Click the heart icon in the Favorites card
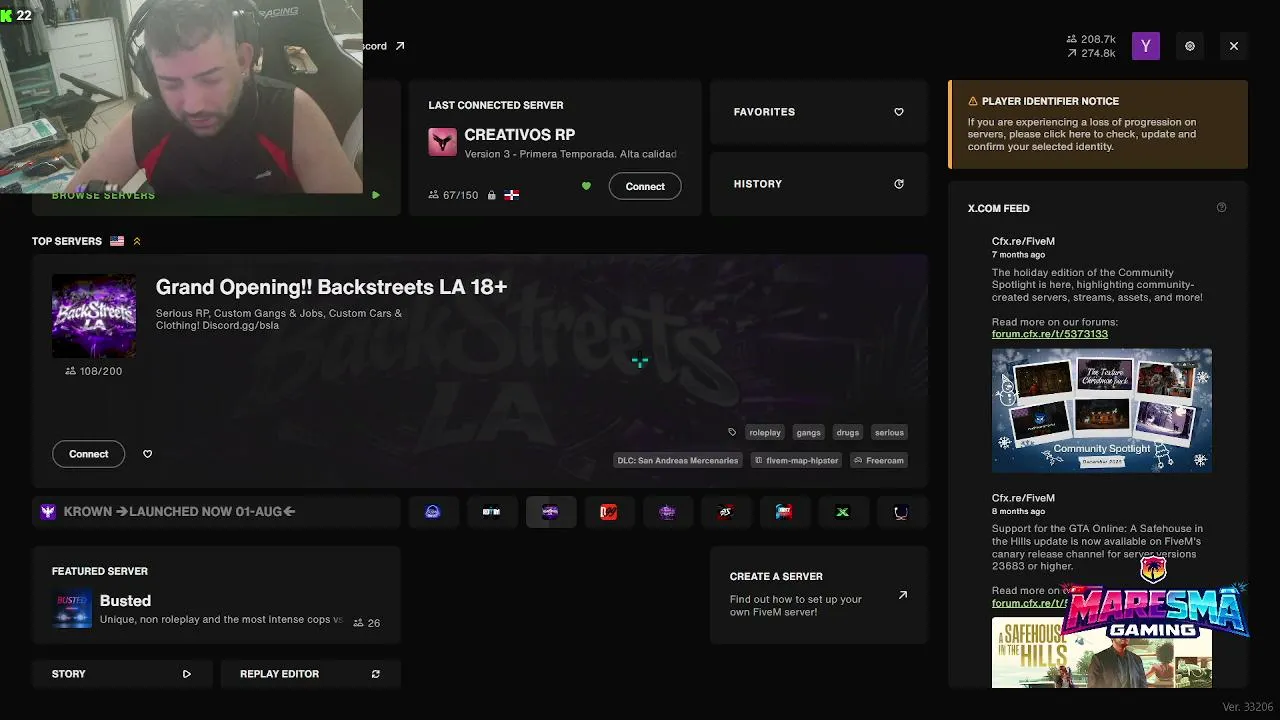 899,112
